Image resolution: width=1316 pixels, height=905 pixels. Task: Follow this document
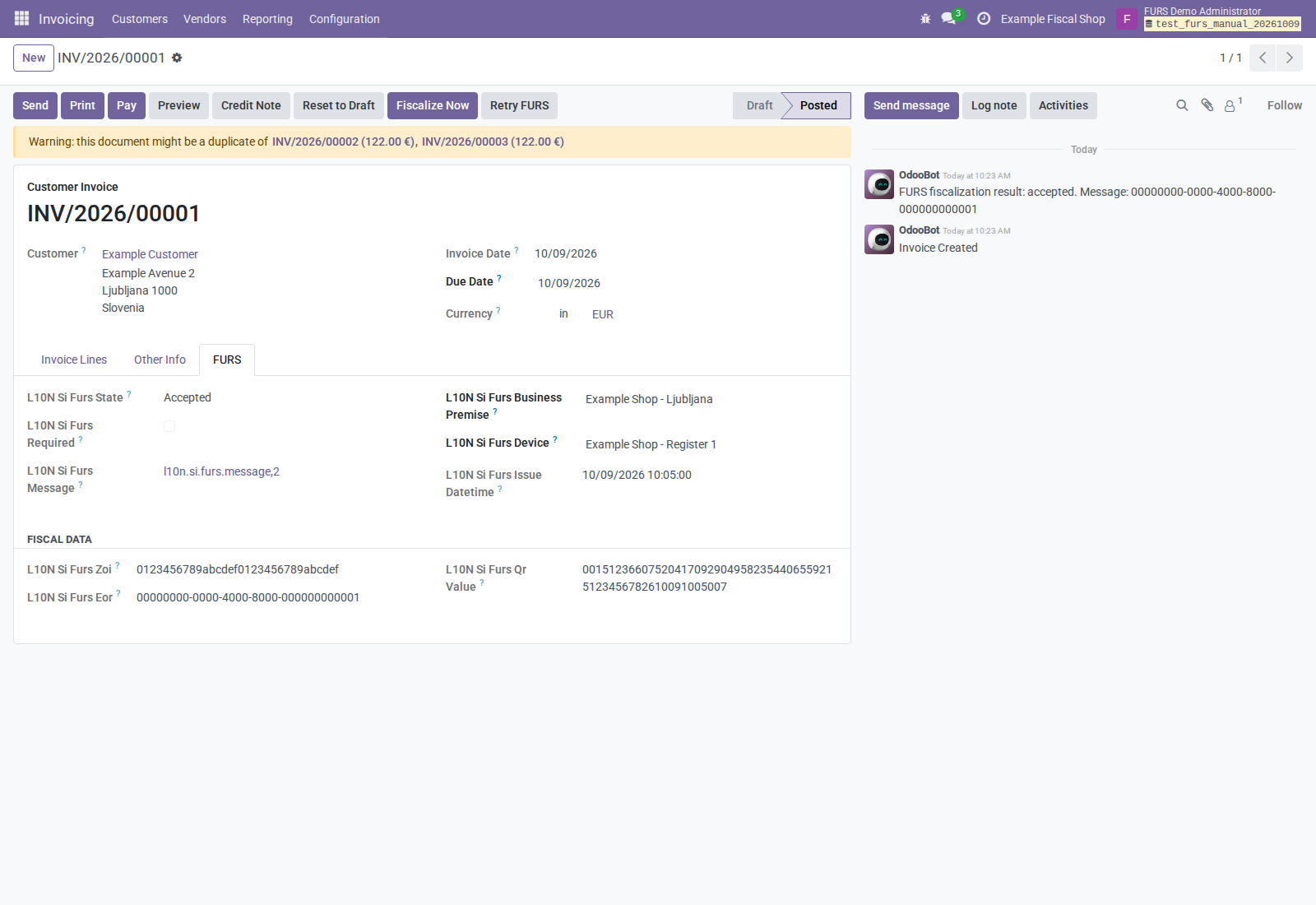tap(1284, 105)
